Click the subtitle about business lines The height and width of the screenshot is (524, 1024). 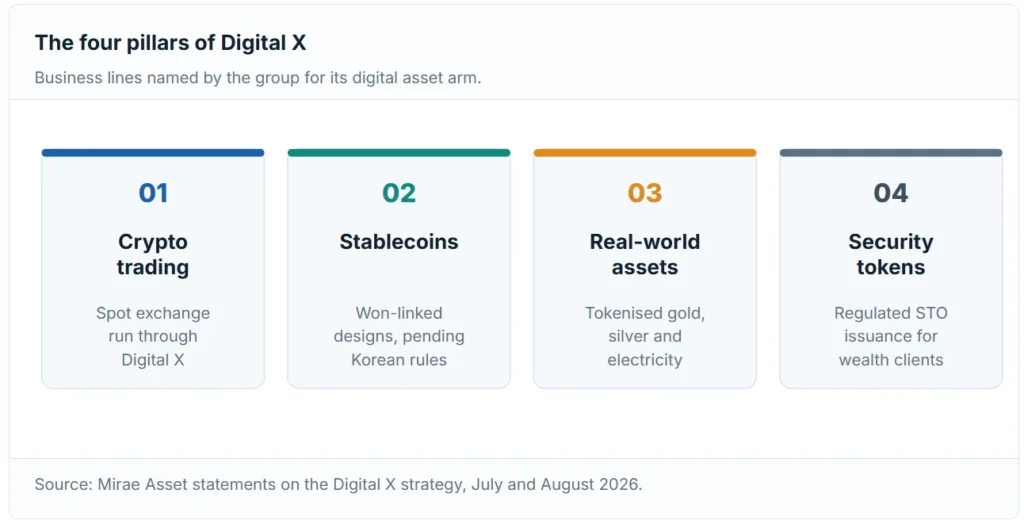258,78
